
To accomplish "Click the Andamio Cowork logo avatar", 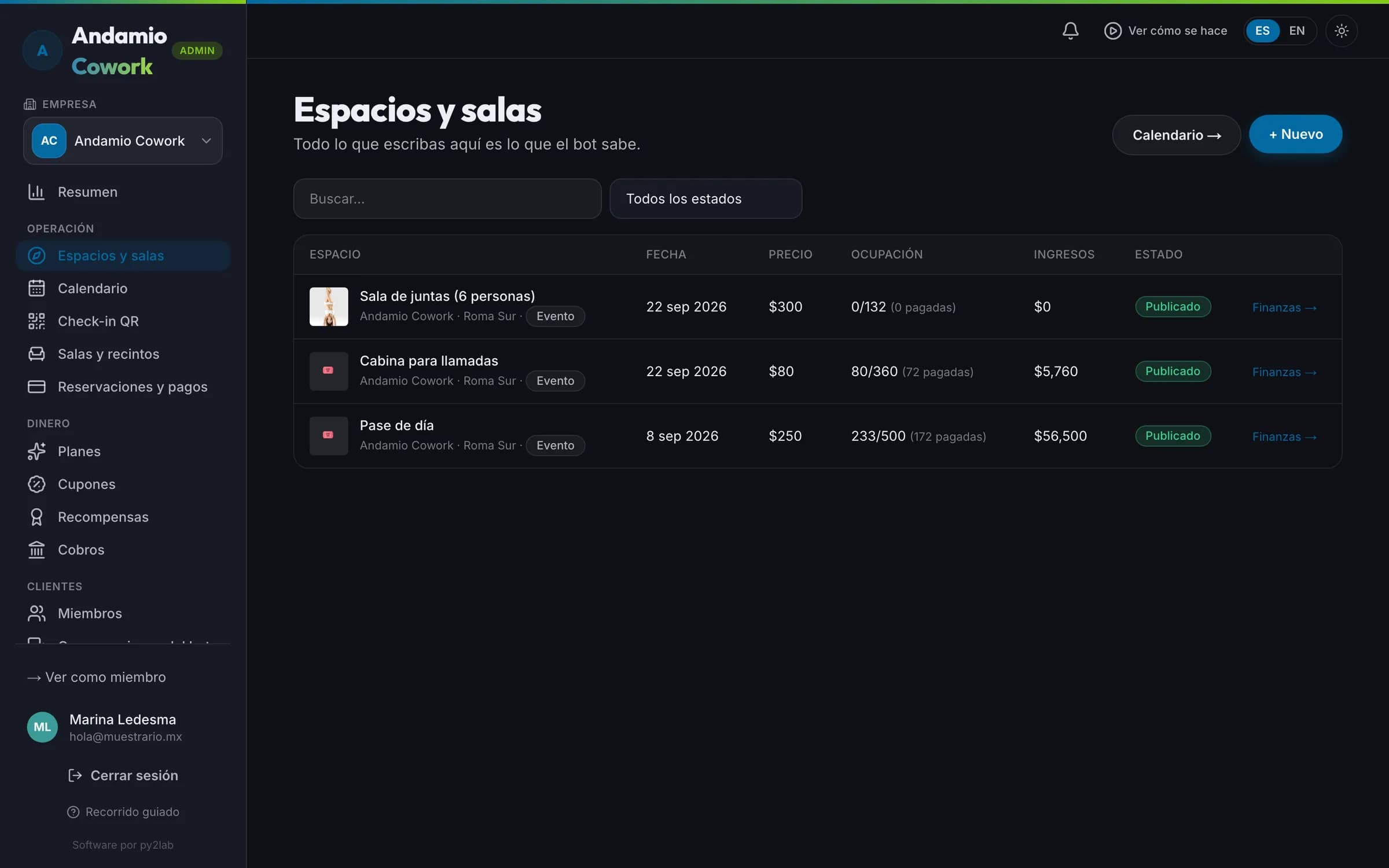I will pyautogui.click(x=42, y=50).
